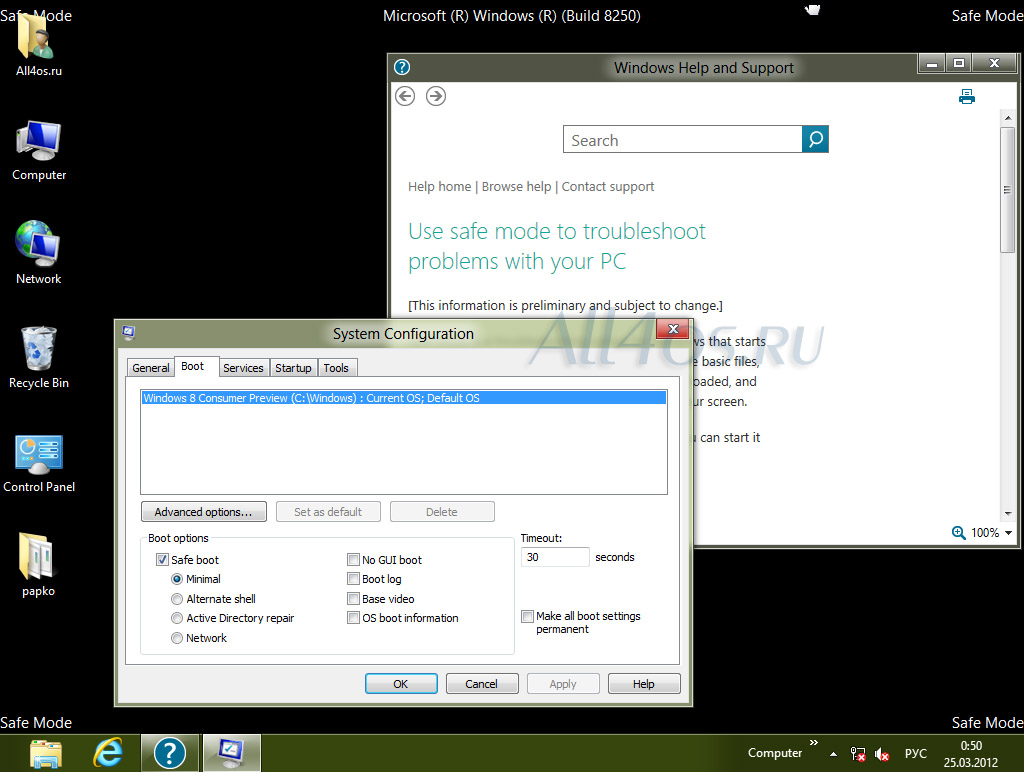Check Make all boot settings permanent

click(527, 617)
